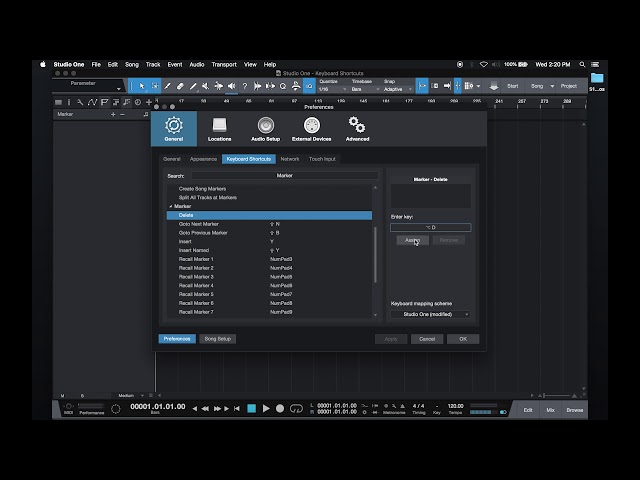Image resolution: width=640 pixels, height=480 pixels.
Task: Click the Record button in transport
Action: point(280,408)
